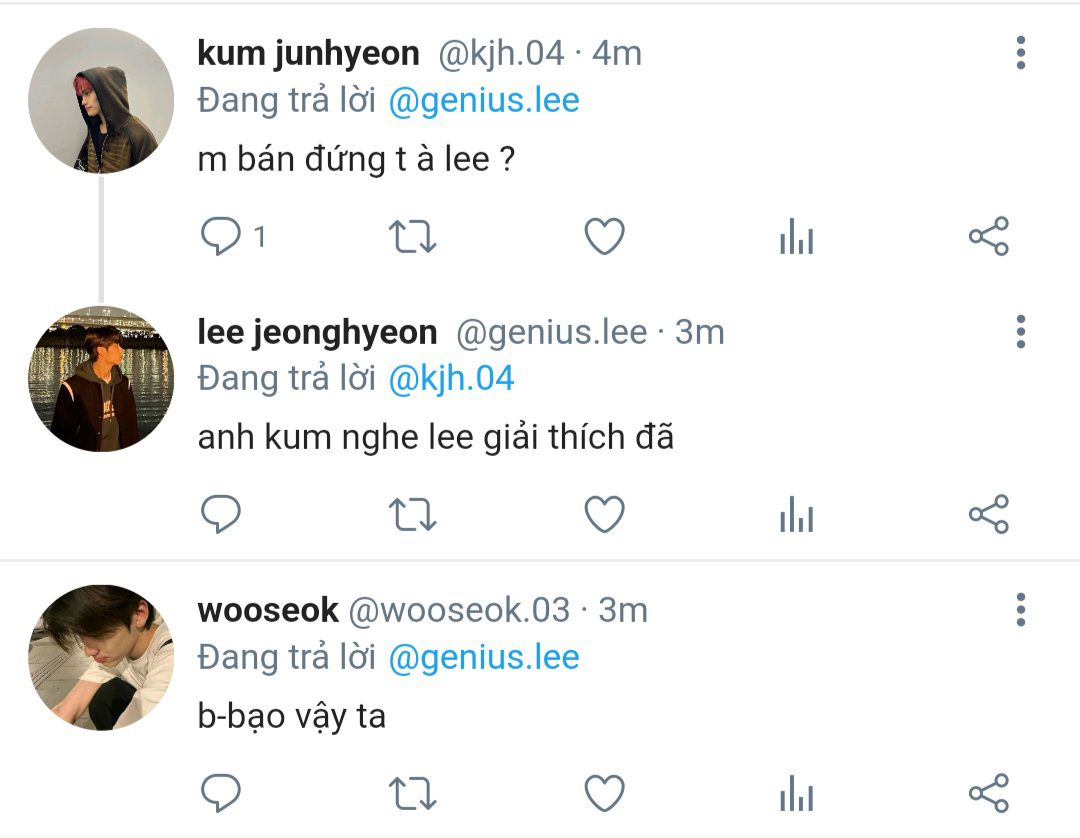This screenshot has height=838, width=1080.
Task: Open more options on kum junhyeon's tweet
Action: (x=1021, y=53)
